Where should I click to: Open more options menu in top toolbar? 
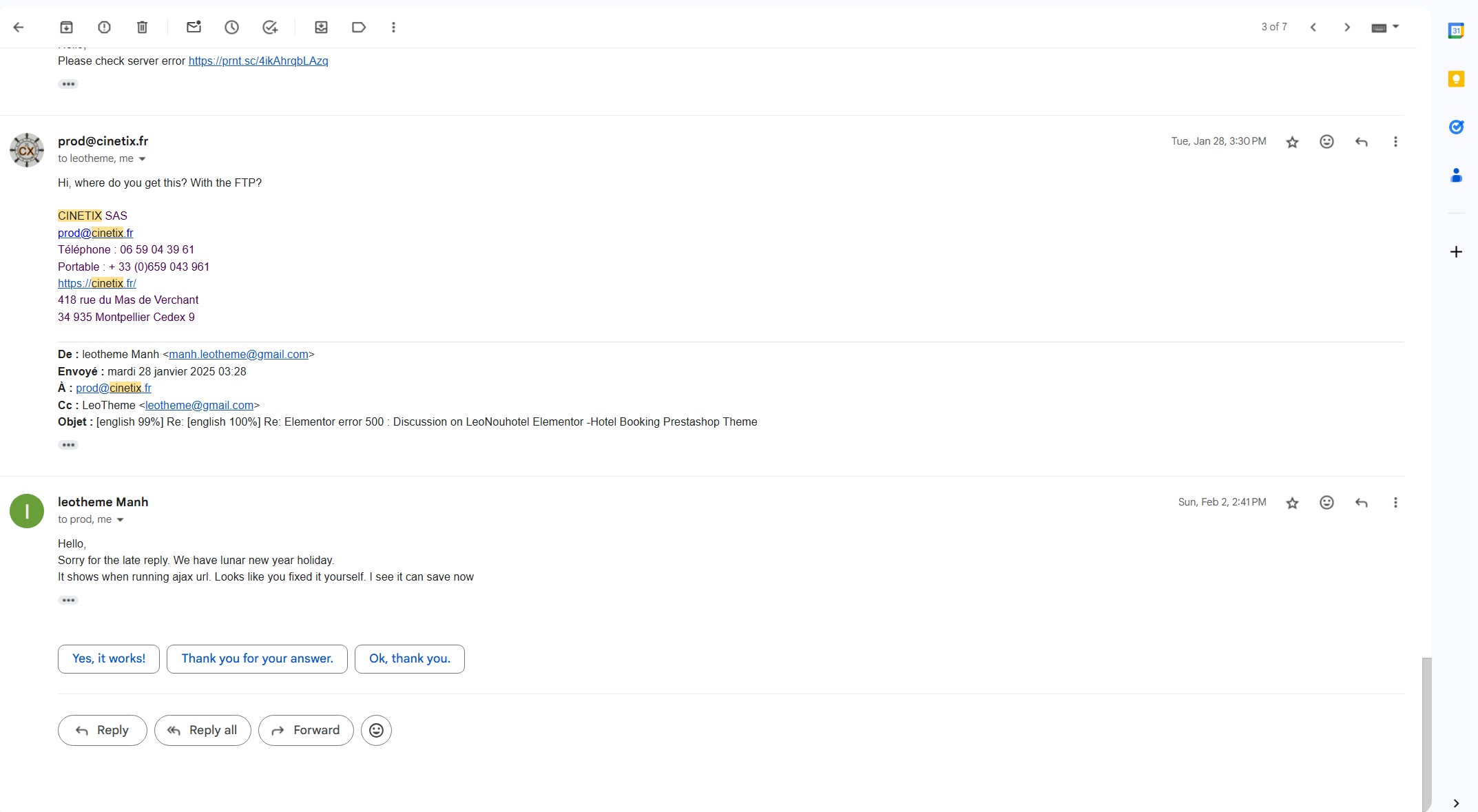click(393, 28)
